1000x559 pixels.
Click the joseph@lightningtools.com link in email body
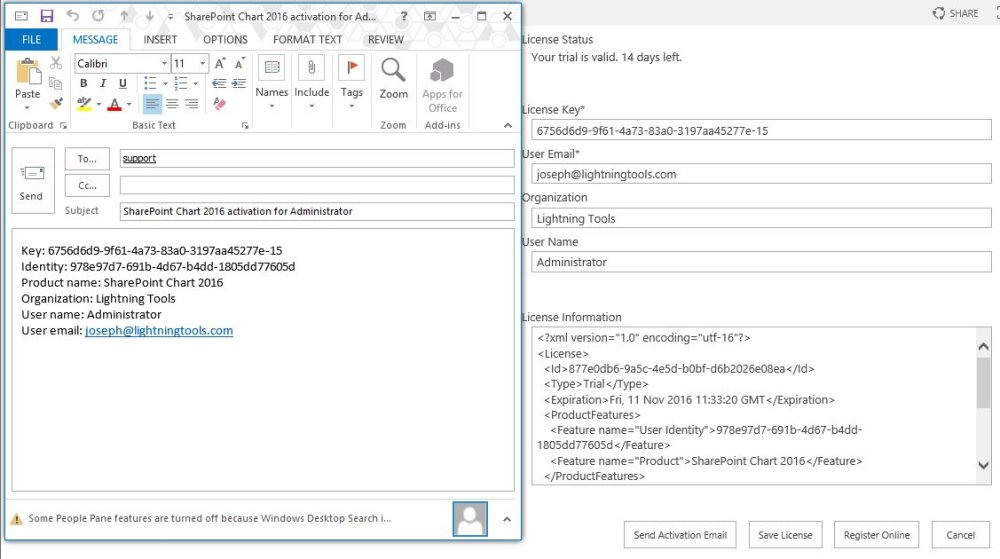(x=159, y=330)
